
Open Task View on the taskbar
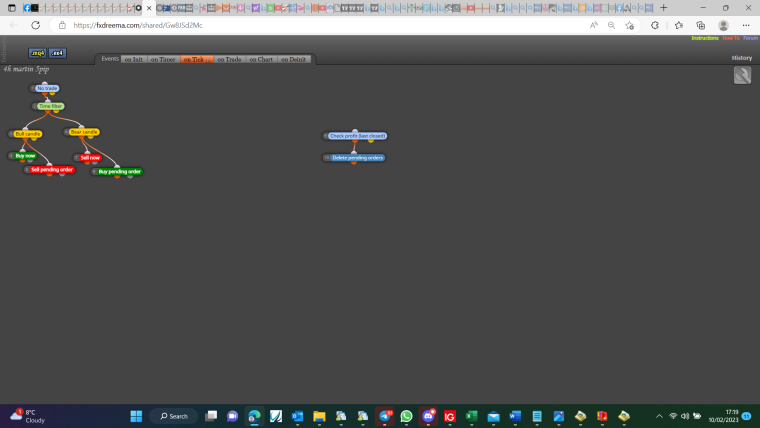coord(211,416)
